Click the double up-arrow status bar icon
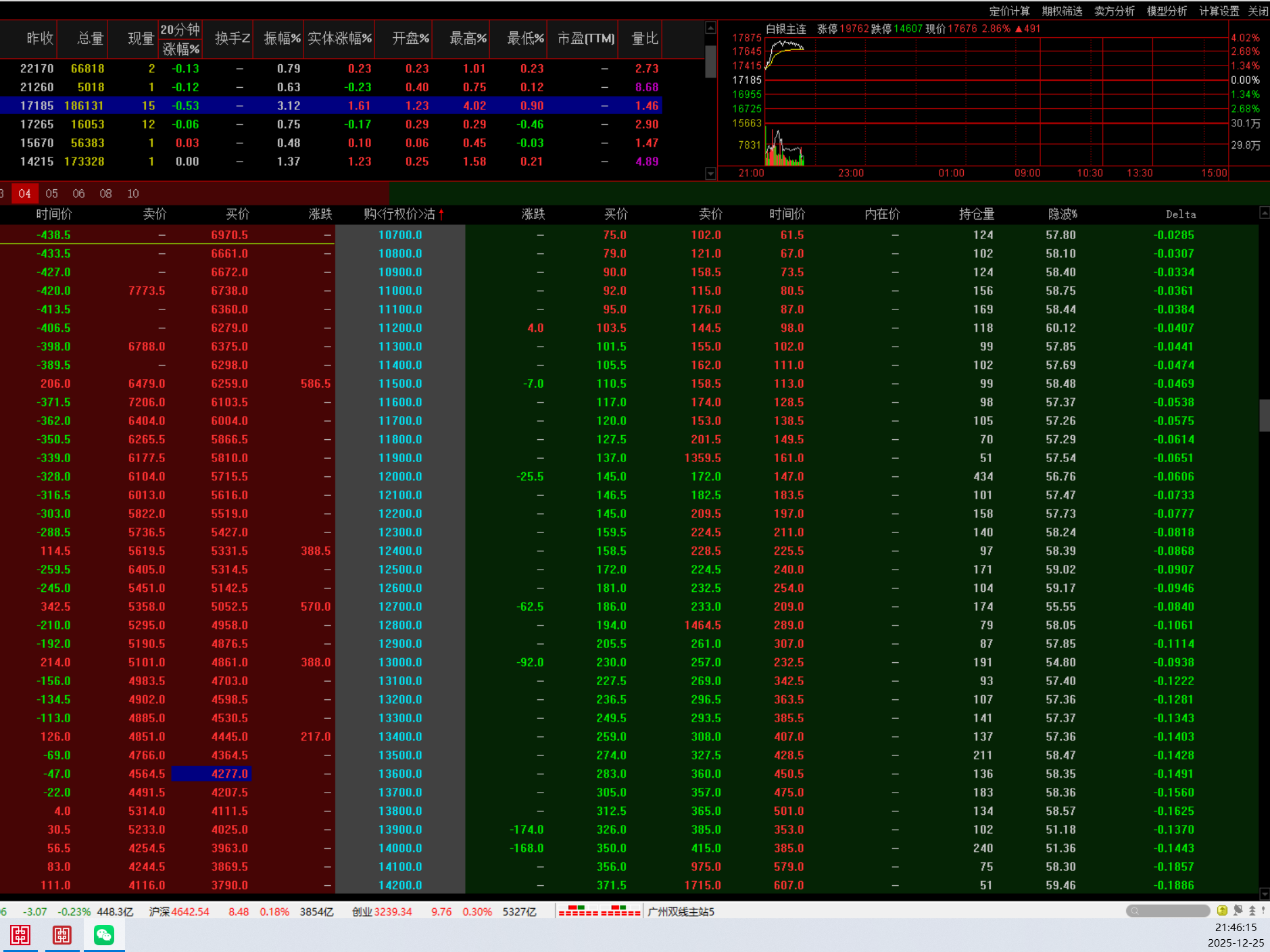The image size is (1270, 952). pos(1252,911)
